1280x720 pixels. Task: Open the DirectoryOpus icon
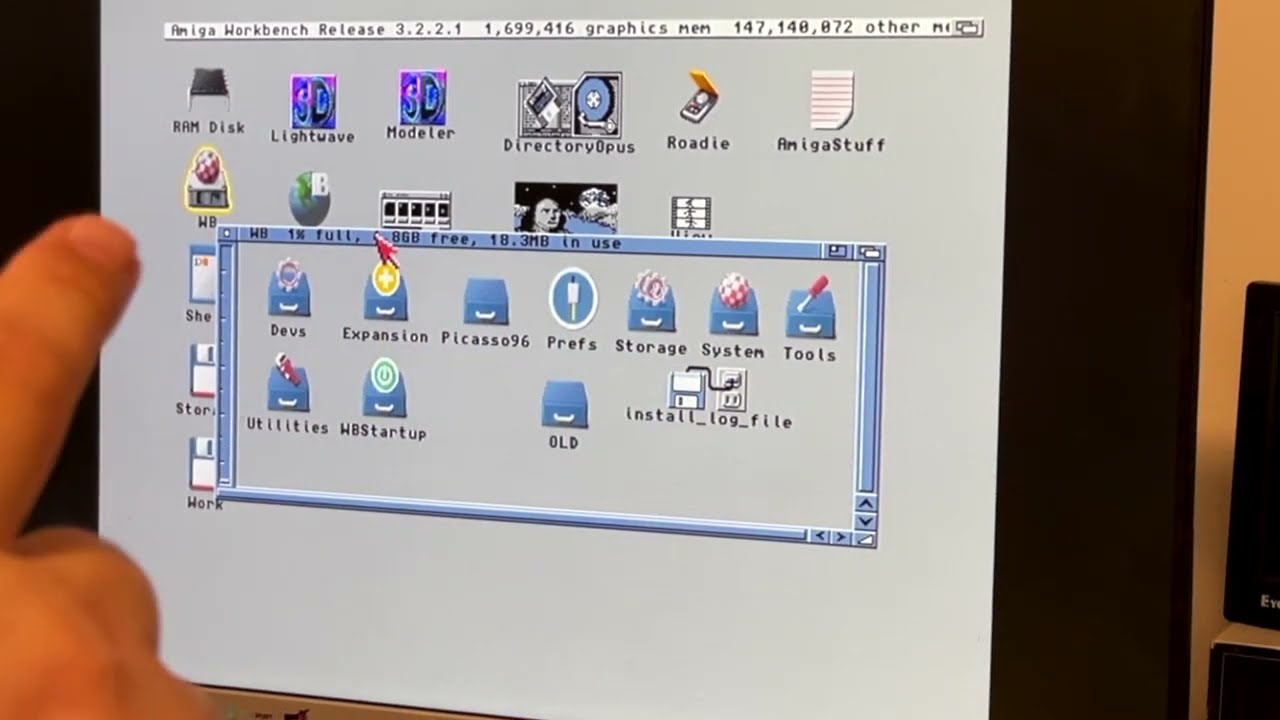click(569, 106)
